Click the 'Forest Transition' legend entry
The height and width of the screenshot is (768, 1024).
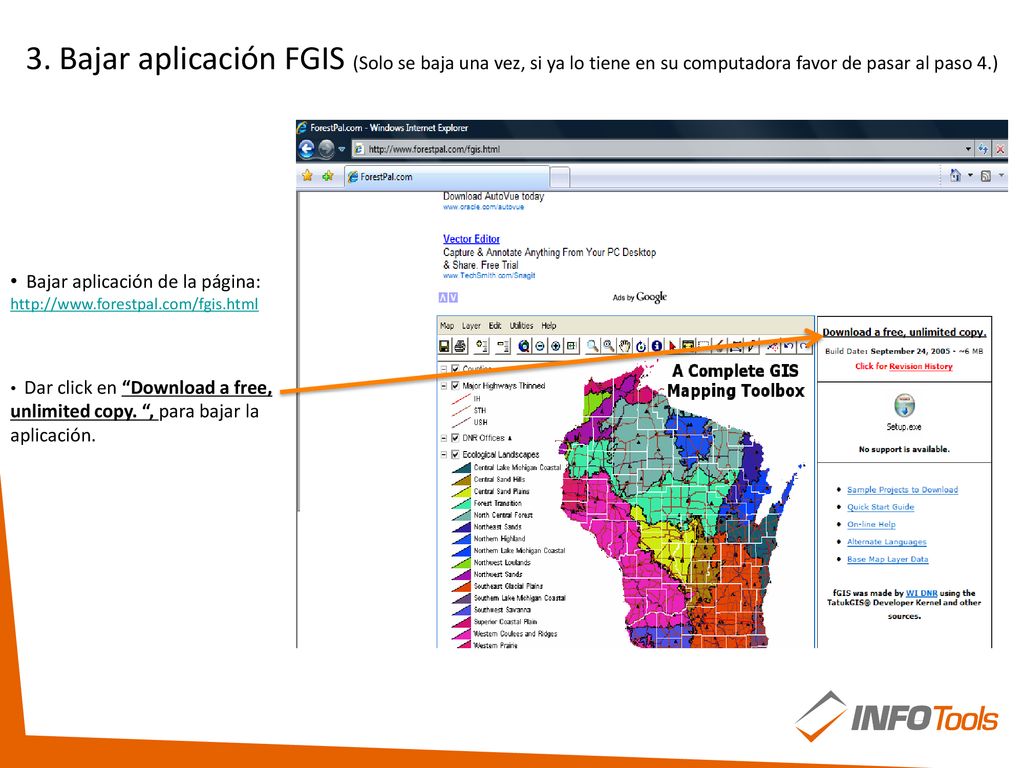click(498, 504)
